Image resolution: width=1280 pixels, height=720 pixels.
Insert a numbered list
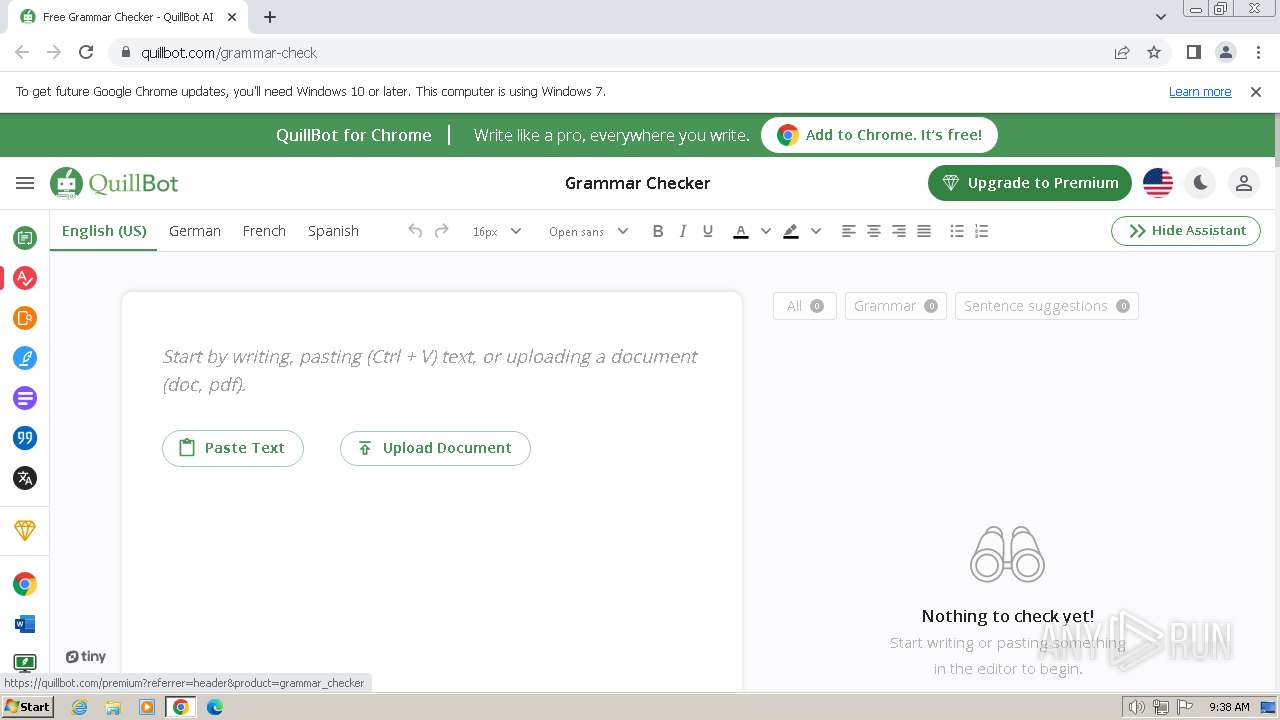tap(982, 231)
